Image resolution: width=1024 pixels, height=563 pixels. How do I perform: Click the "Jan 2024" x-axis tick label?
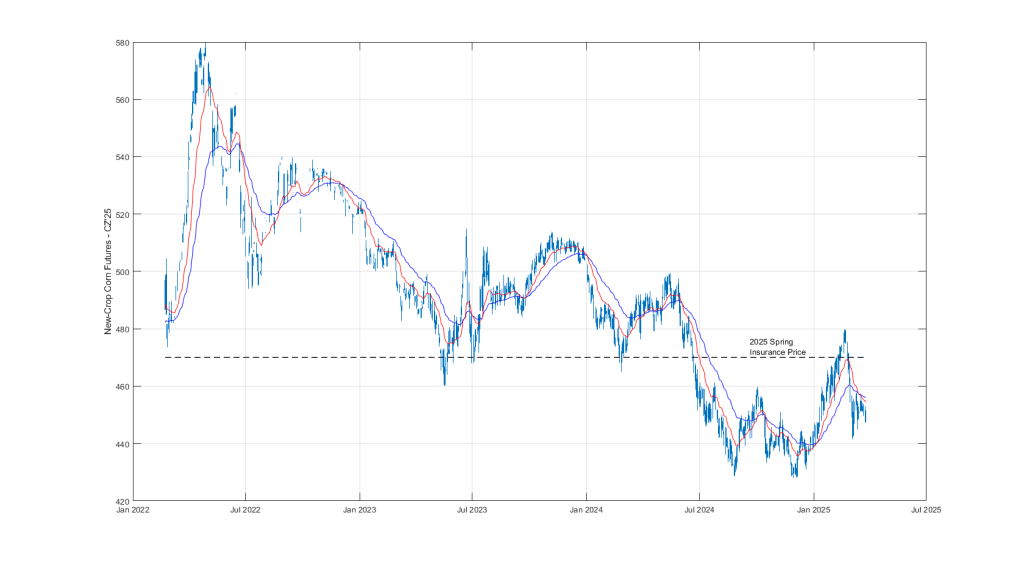coord(585,510)
